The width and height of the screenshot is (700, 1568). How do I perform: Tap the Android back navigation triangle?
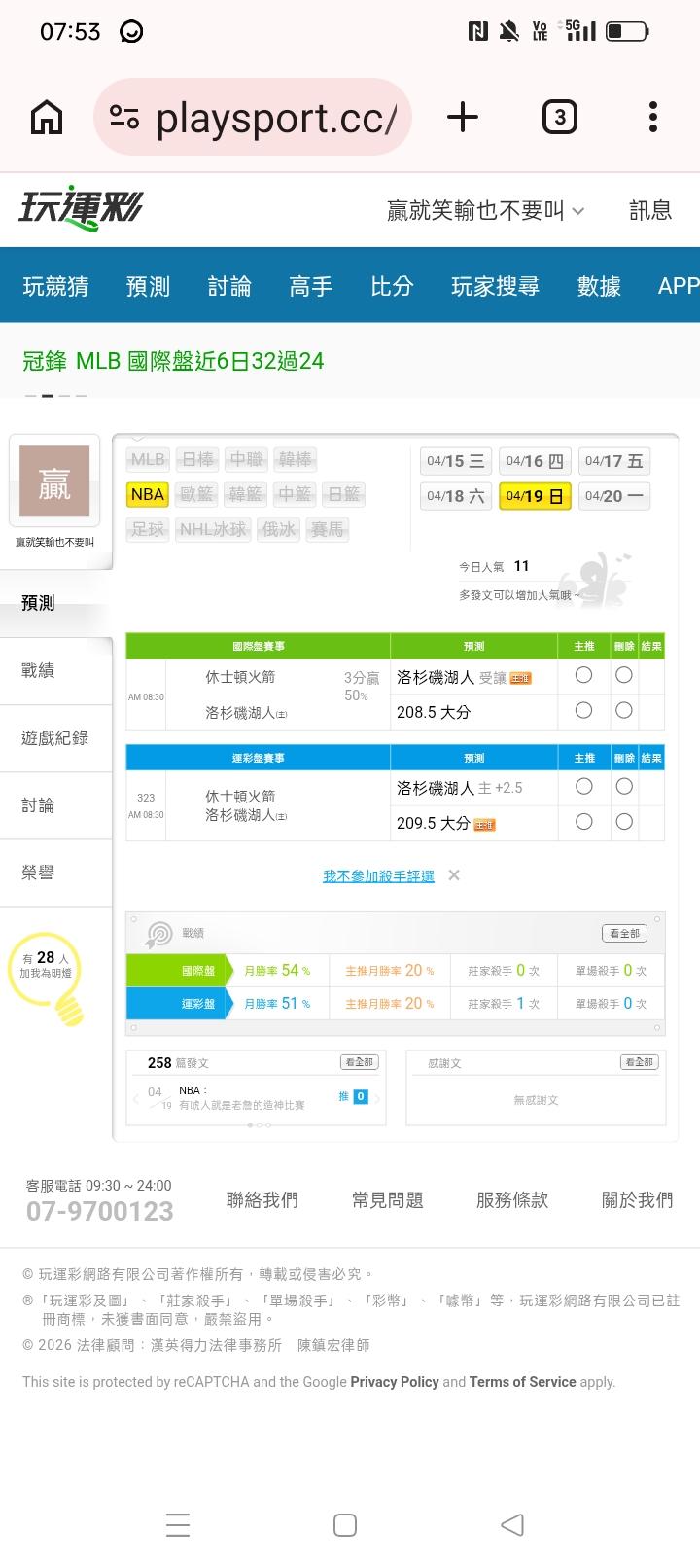(512, 1524)
